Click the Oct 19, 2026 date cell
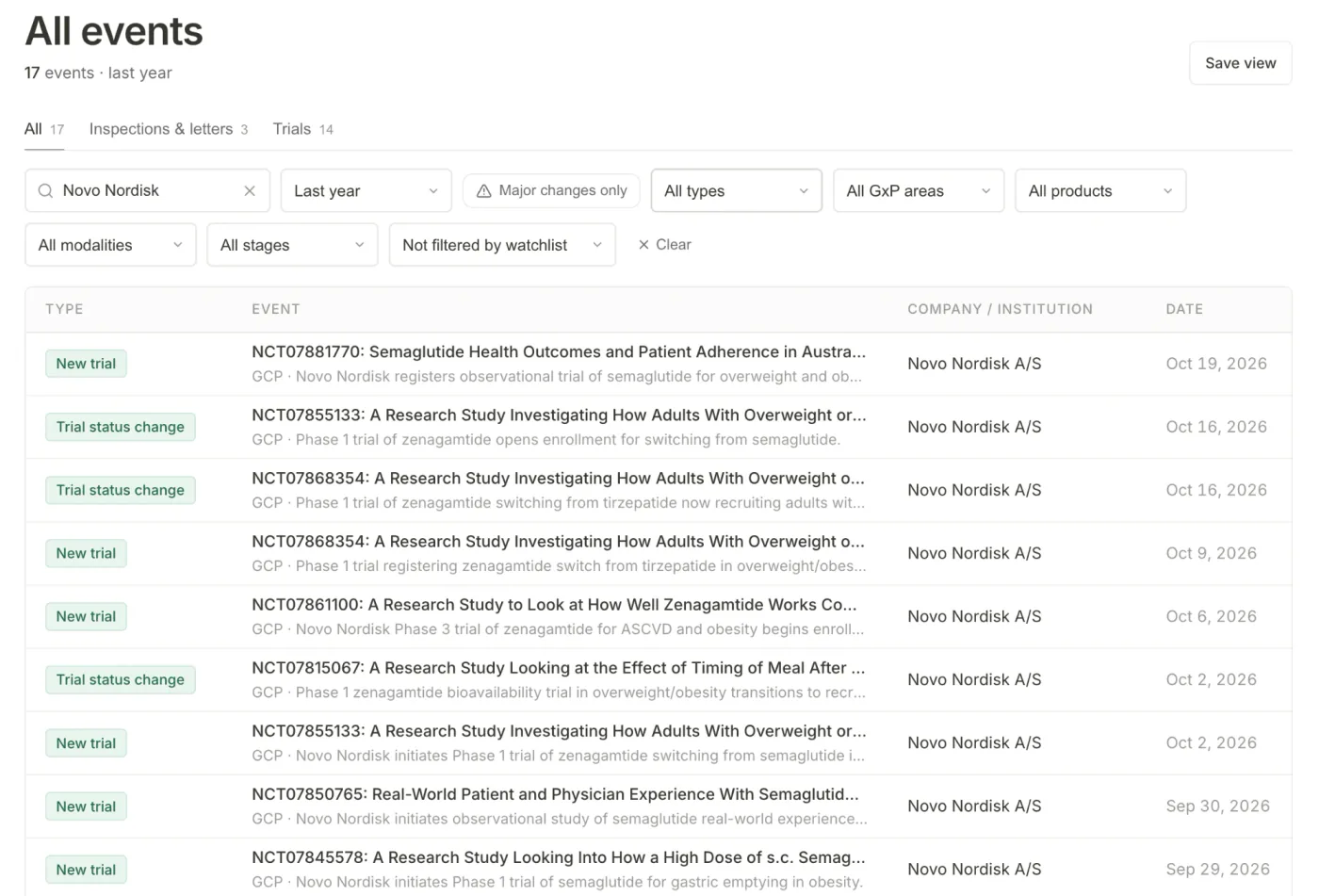 pyautogui.click(x=1216, y=364)
